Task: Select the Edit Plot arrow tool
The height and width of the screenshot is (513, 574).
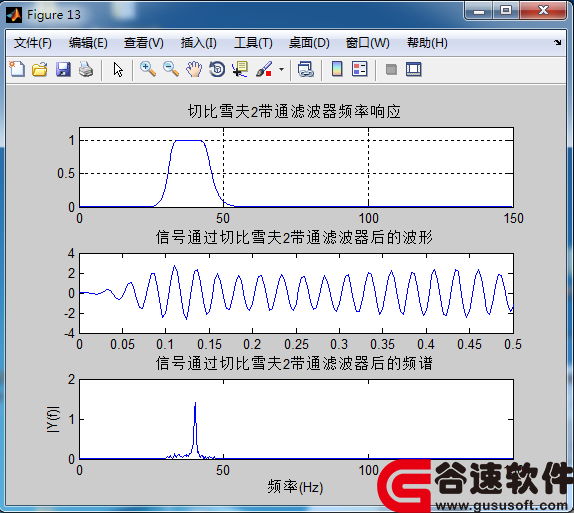Action: click(x=118, y=69)
